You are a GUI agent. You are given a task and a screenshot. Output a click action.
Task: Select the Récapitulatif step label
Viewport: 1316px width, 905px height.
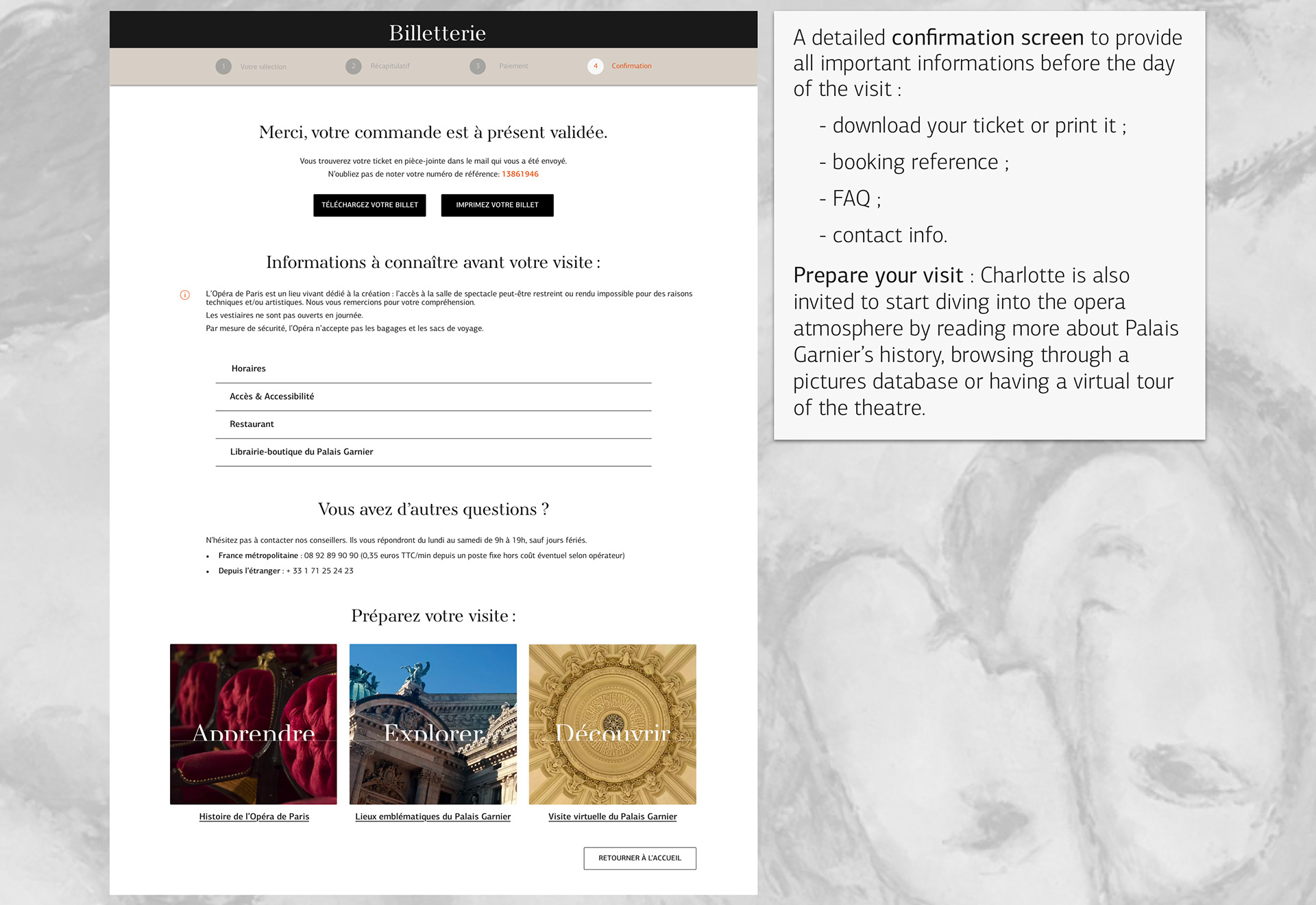tap(390, 67)
